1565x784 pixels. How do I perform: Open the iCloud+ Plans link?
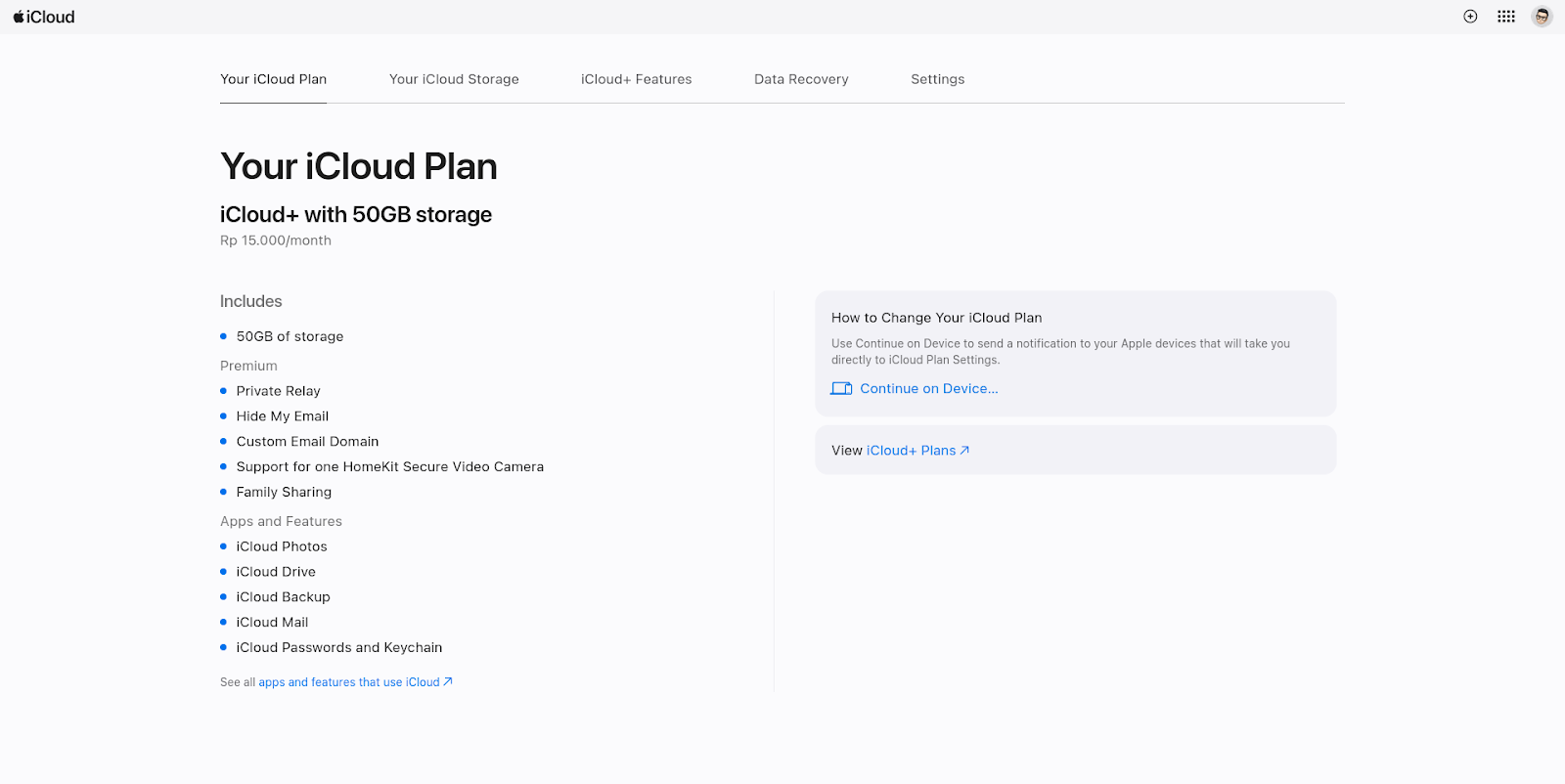(917, 451)
